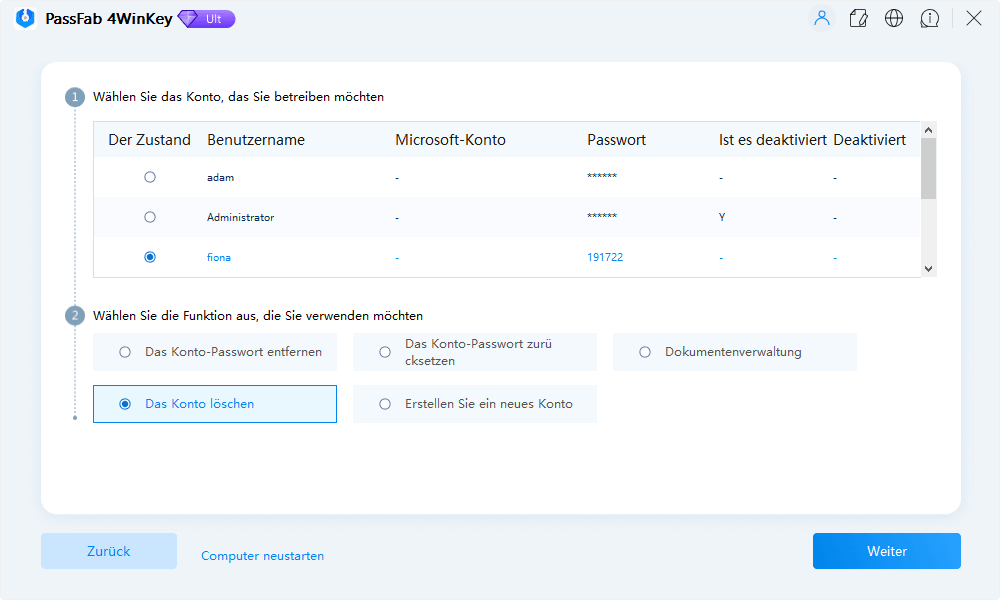Select Erstellen Sie ein neues Konto

click(x=383, y=403)
